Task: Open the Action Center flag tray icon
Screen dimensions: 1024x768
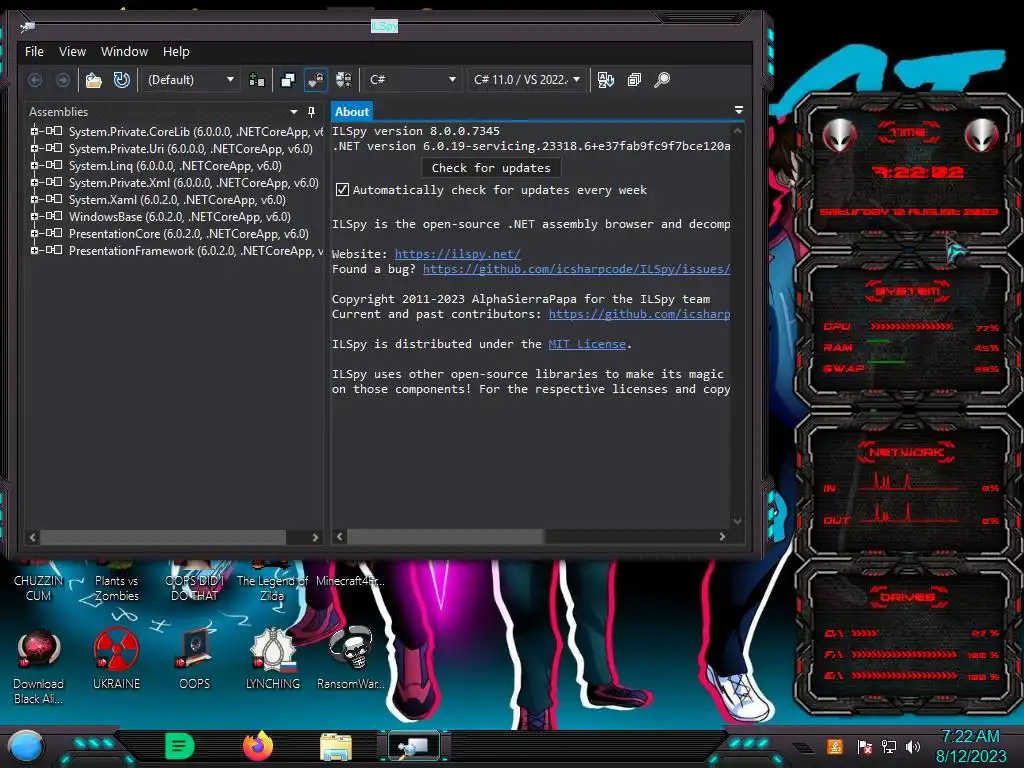Action: click(865, 746)
